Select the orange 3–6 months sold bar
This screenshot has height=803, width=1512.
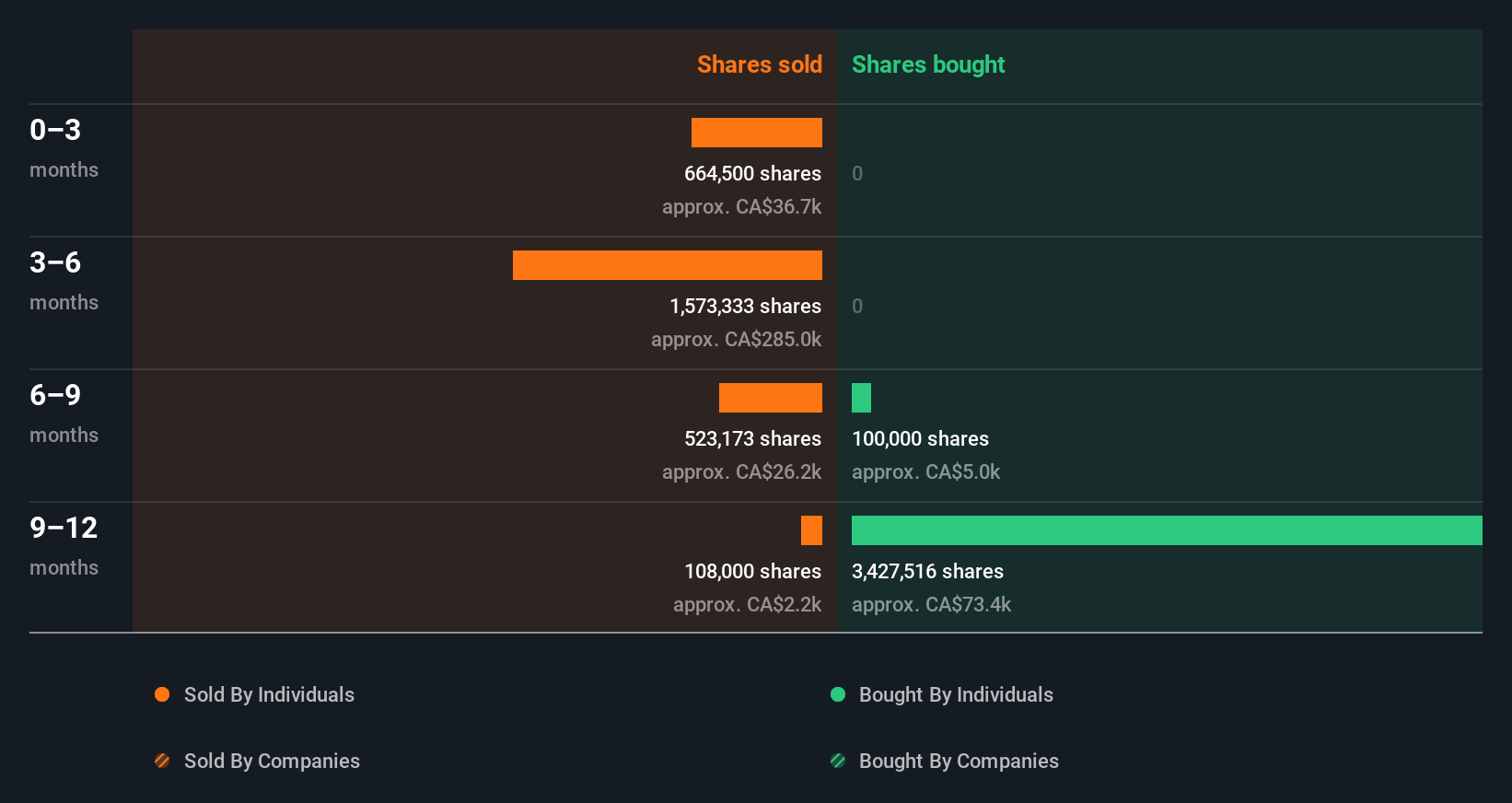(668, 265)
